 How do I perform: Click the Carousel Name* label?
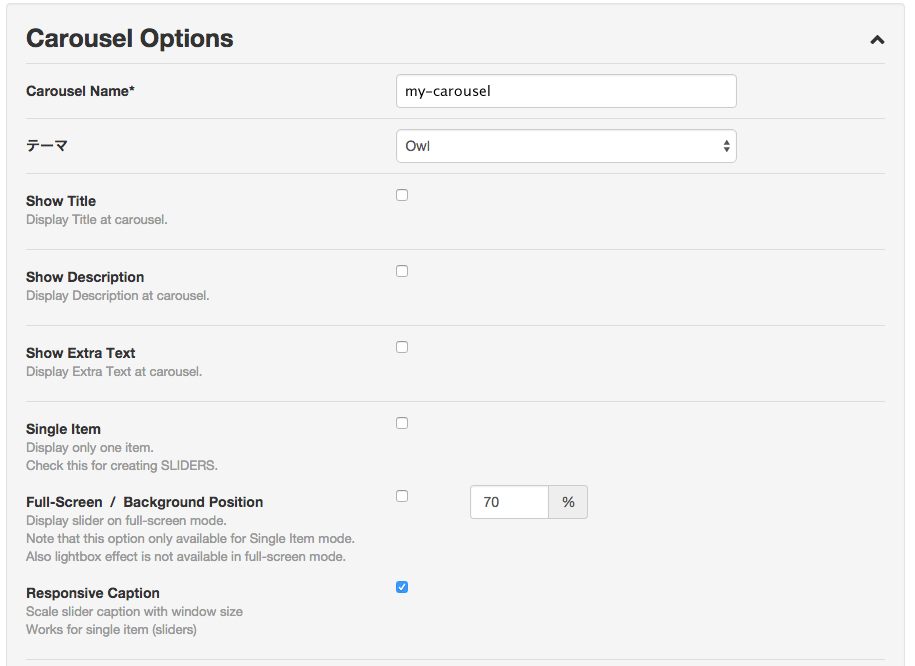point(81,91)
